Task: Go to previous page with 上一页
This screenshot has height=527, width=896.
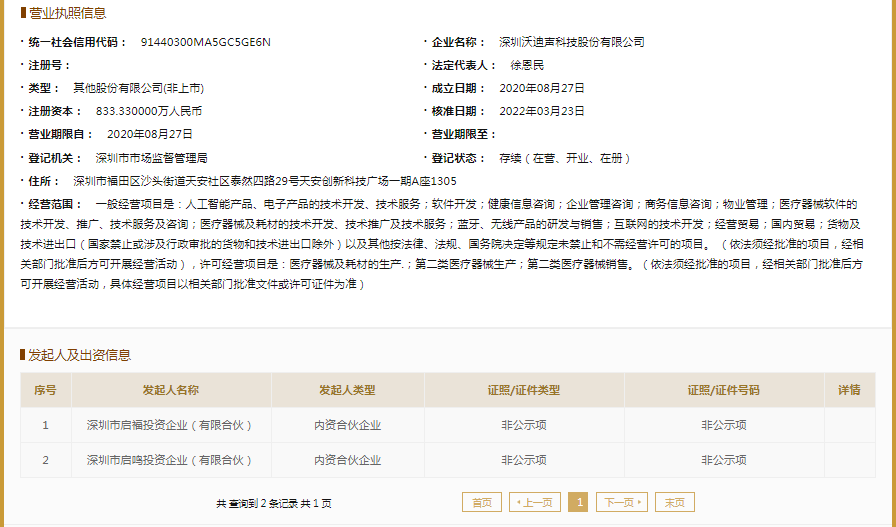Action: (535, 502)
